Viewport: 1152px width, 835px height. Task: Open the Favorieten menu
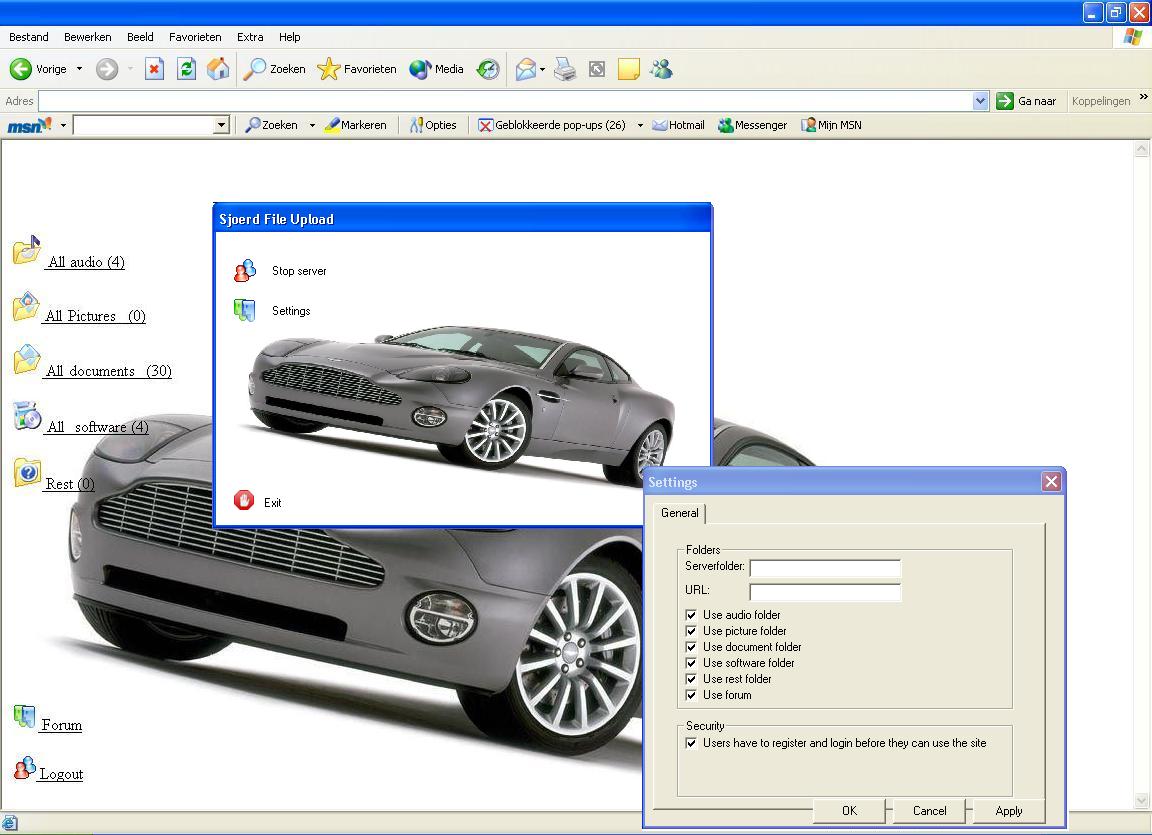point(195,37)
